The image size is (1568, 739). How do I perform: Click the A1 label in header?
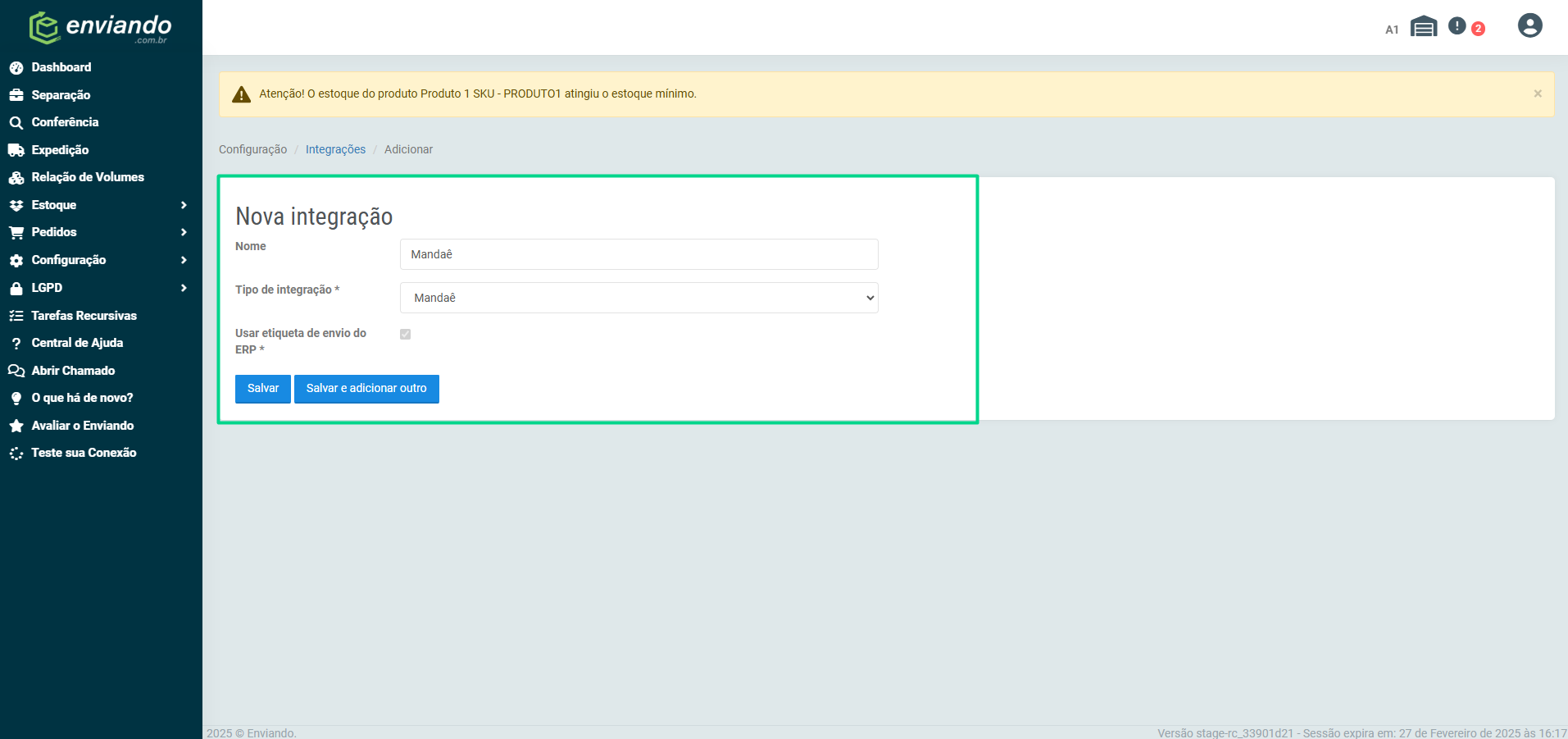click(x=1392, y=30)
